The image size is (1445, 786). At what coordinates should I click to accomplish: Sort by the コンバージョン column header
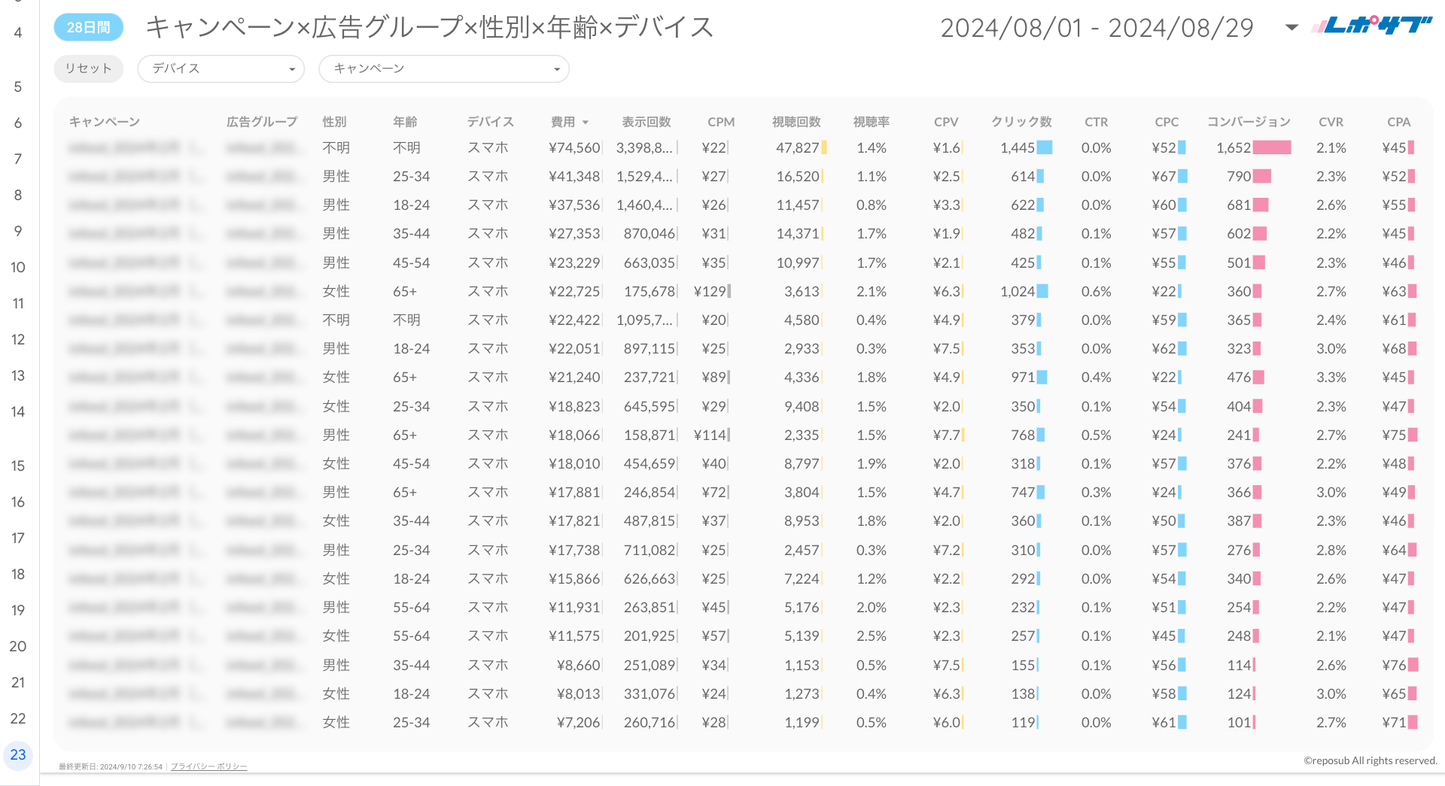coord(1249,122)
